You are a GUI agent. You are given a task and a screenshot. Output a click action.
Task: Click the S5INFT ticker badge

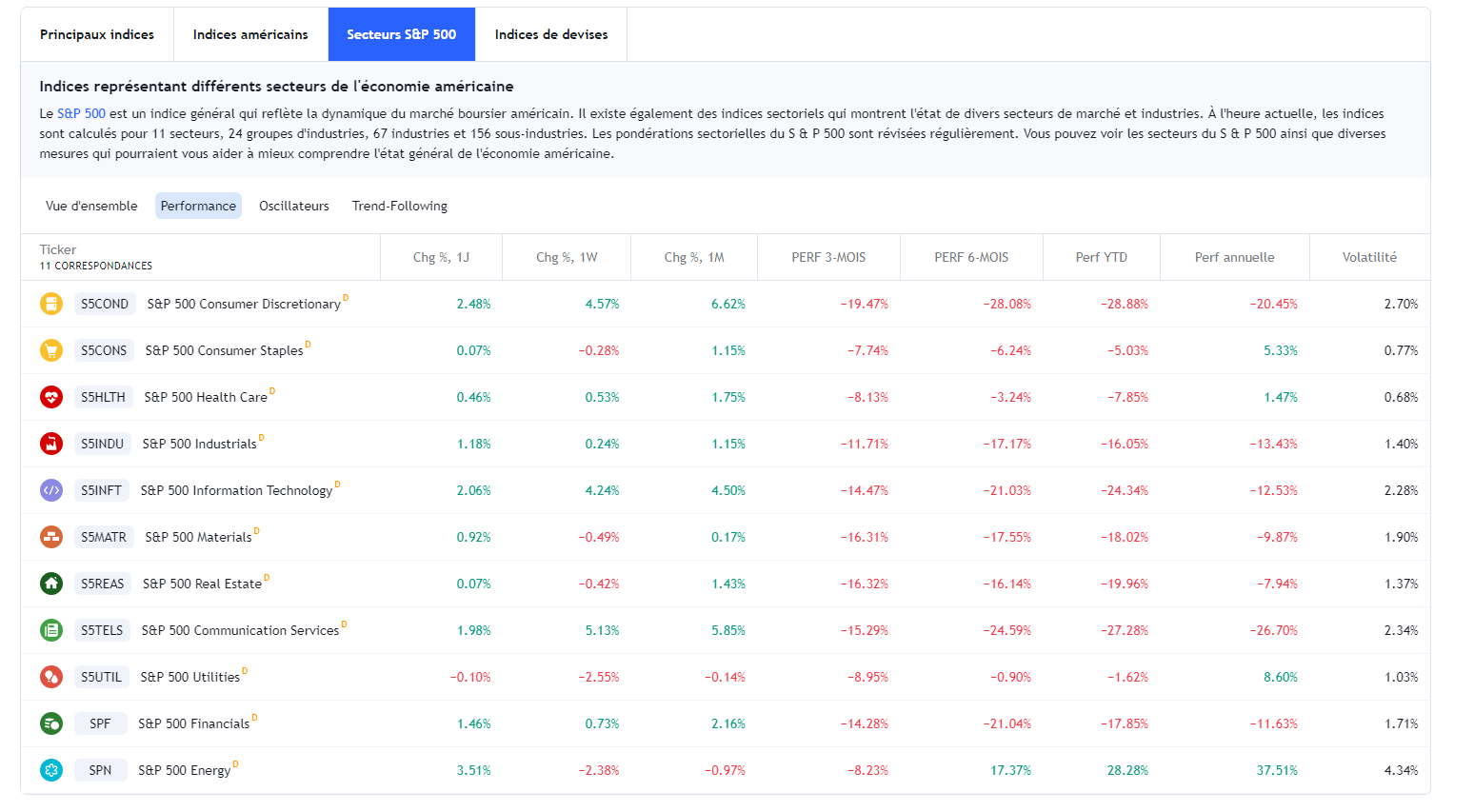(x=101, y=490)
